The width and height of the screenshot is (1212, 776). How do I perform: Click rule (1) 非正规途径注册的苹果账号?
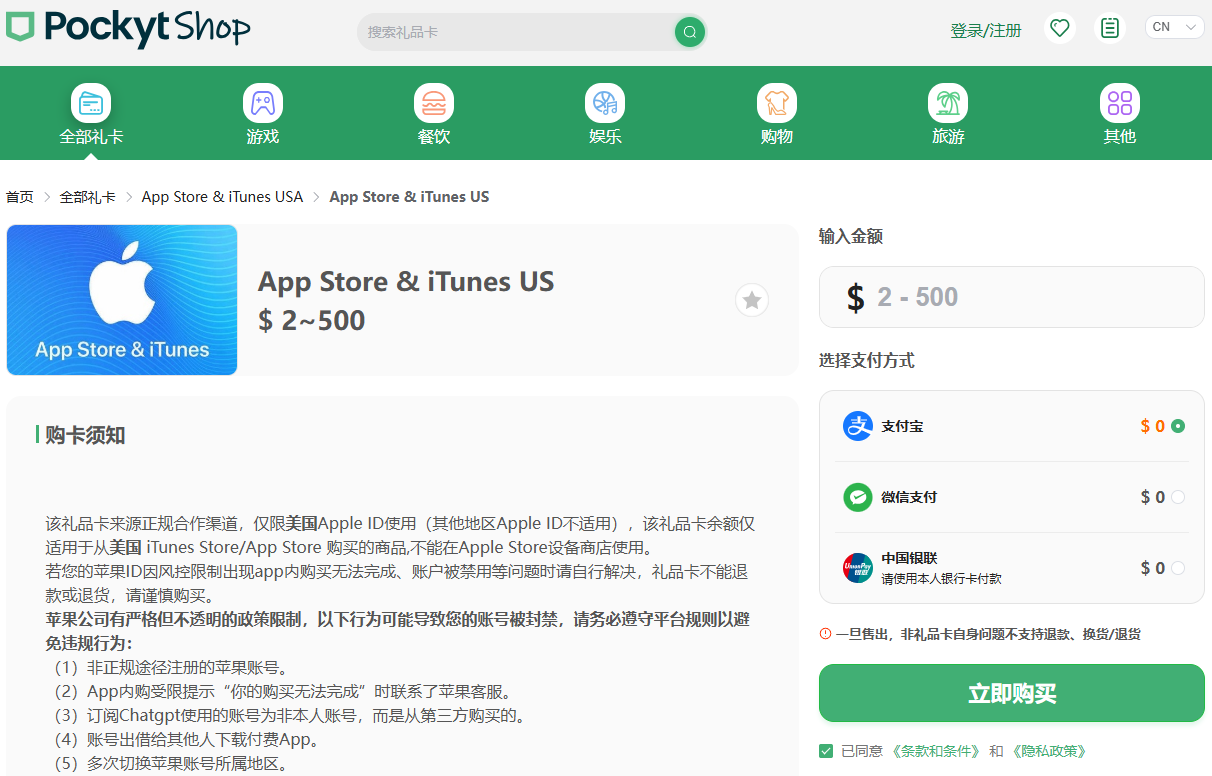pos(168,668)
